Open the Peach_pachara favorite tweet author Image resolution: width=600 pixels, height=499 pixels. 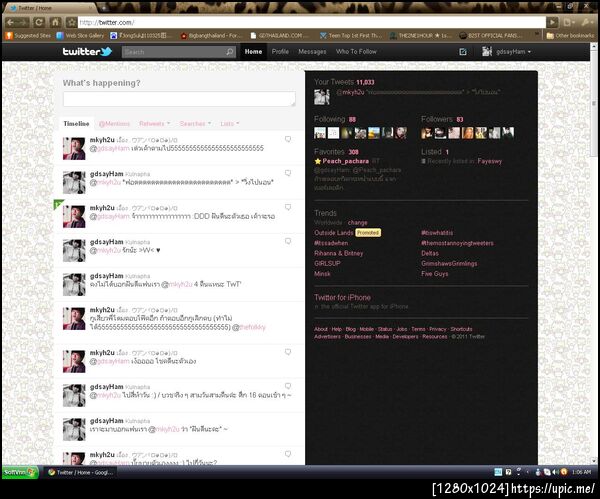(346, 161)
